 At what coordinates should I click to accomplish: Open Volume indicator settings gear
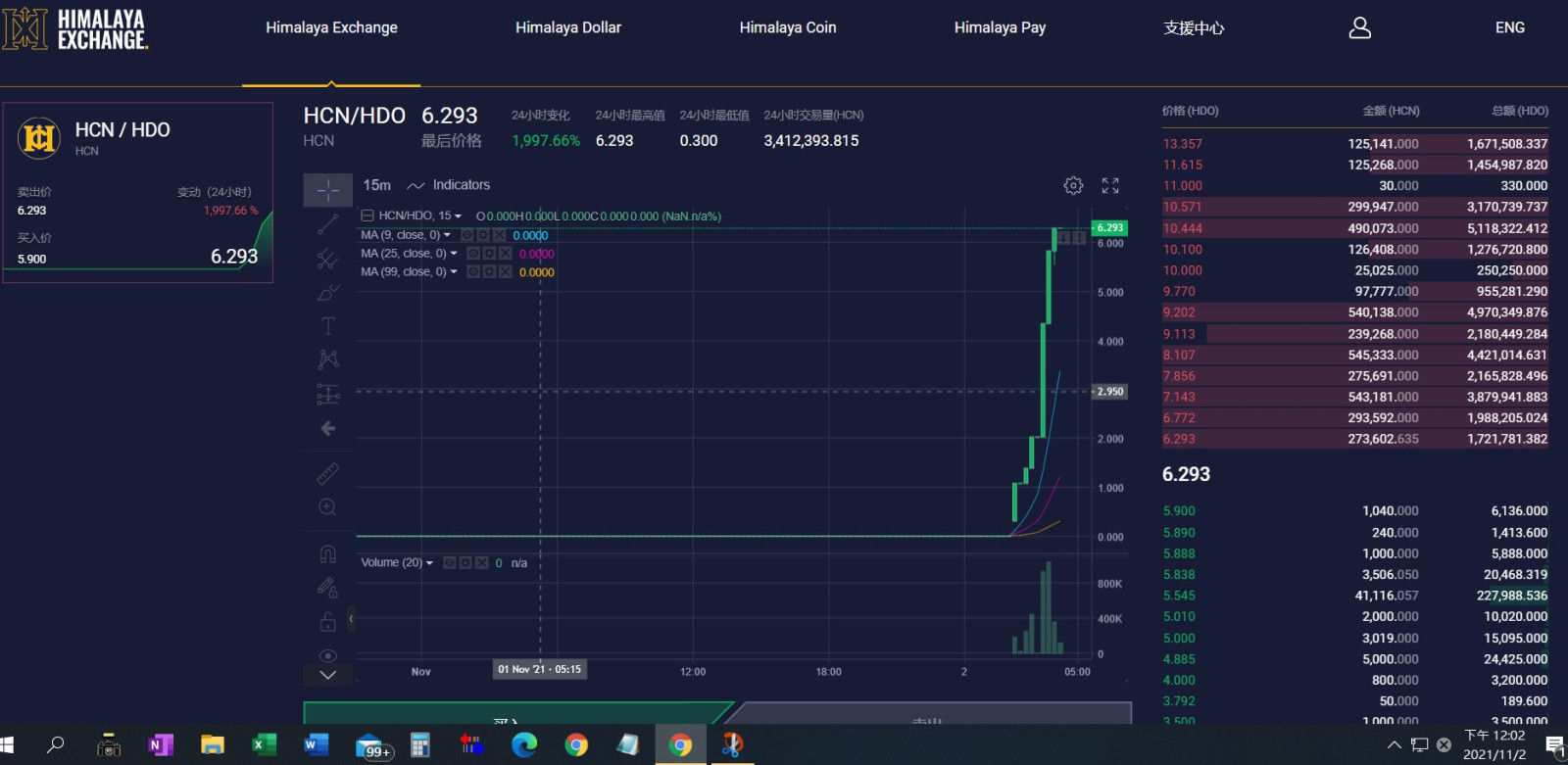click(465, 563)
